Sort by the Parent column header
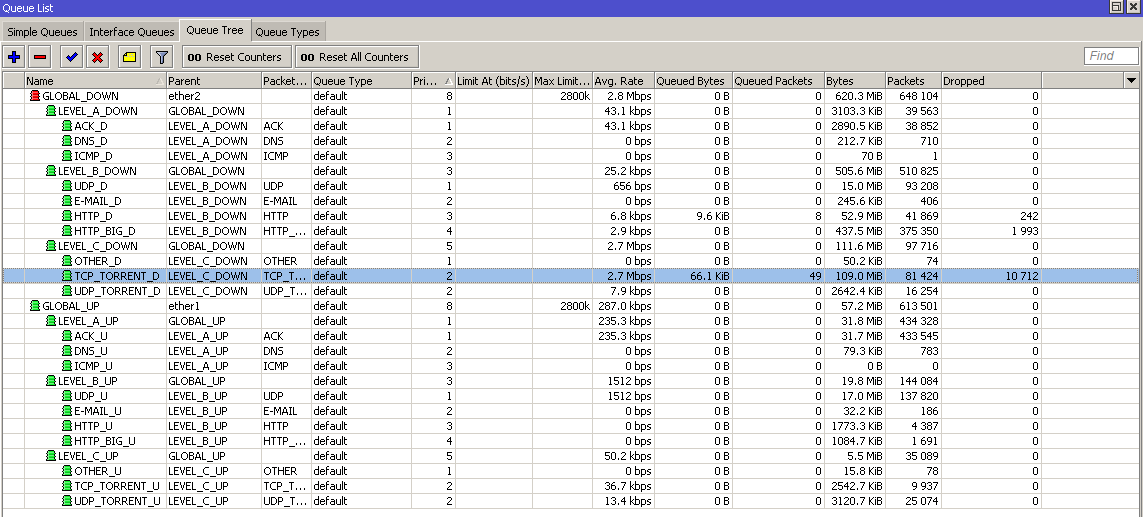 pos(214,81)
